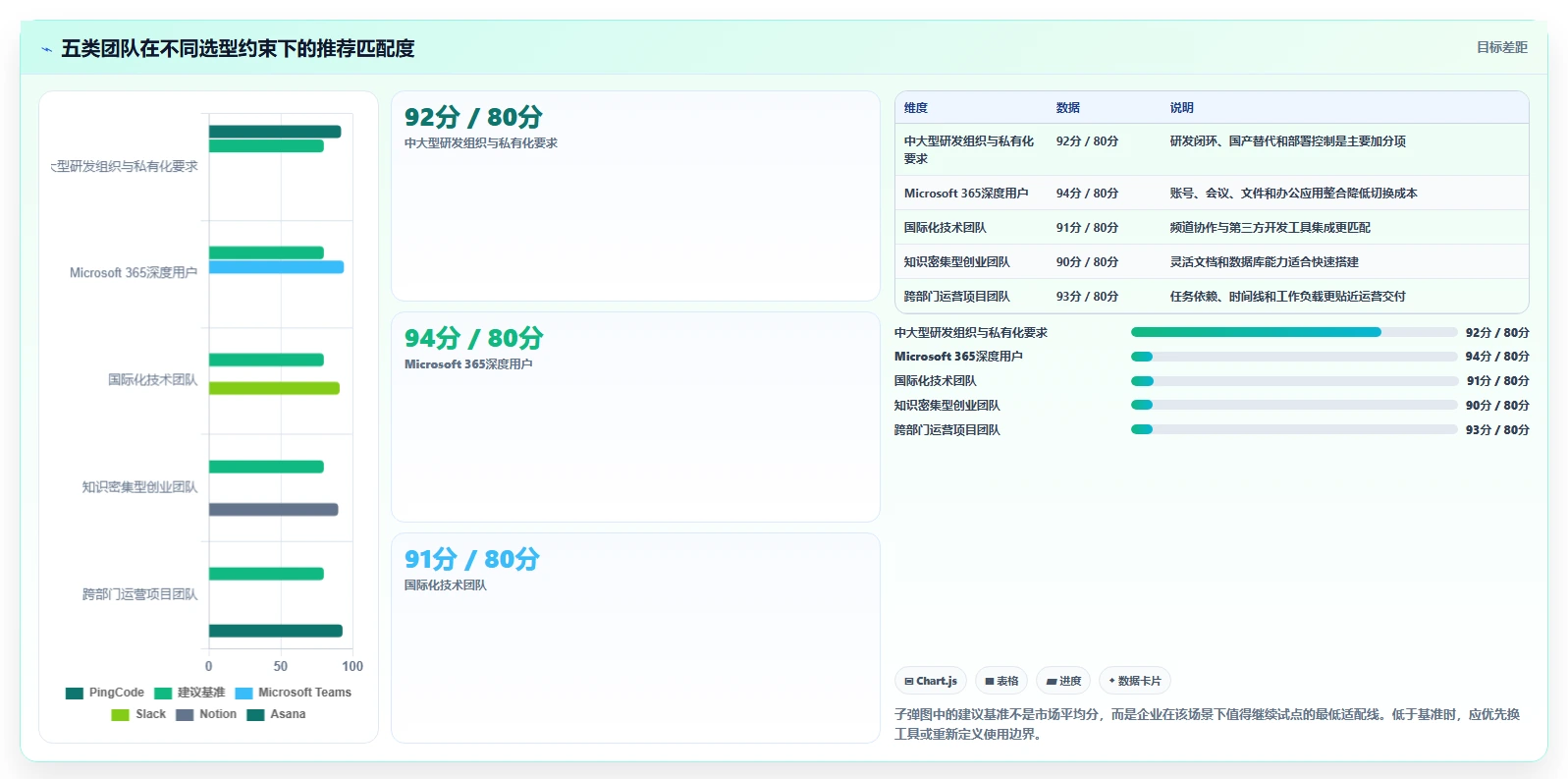The width and height of the screenshot is (1568, 779).
Task: Click chart axis label 国际化技术团队
Action: point(152,380)
